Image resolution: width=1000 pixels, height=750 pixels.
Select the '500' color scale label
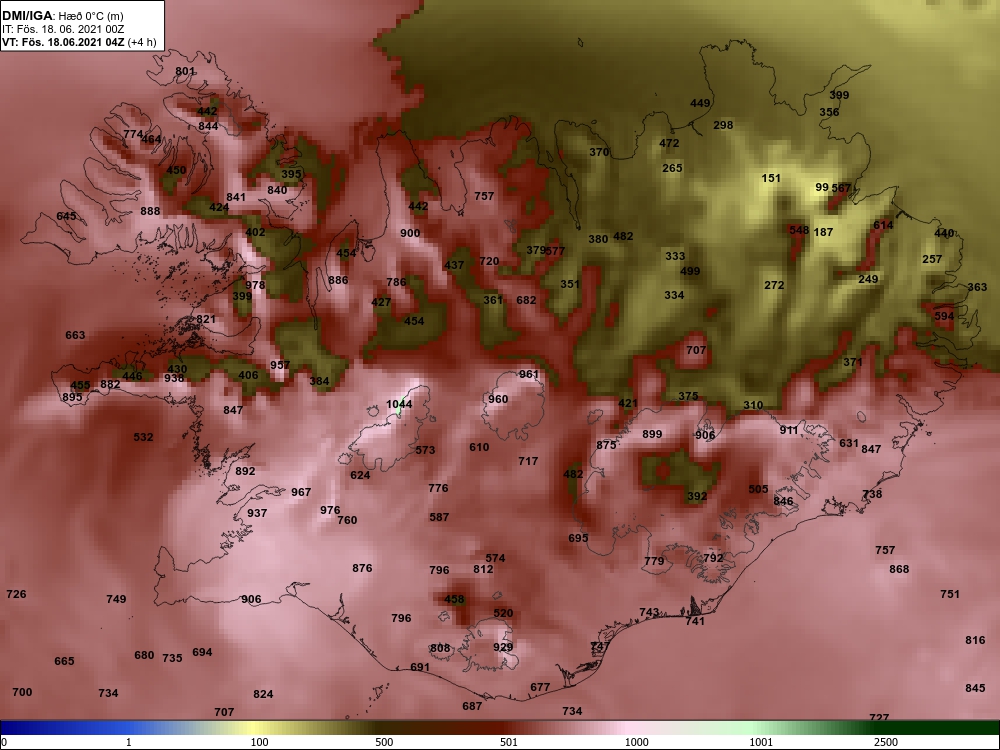[x=384, y=742]
